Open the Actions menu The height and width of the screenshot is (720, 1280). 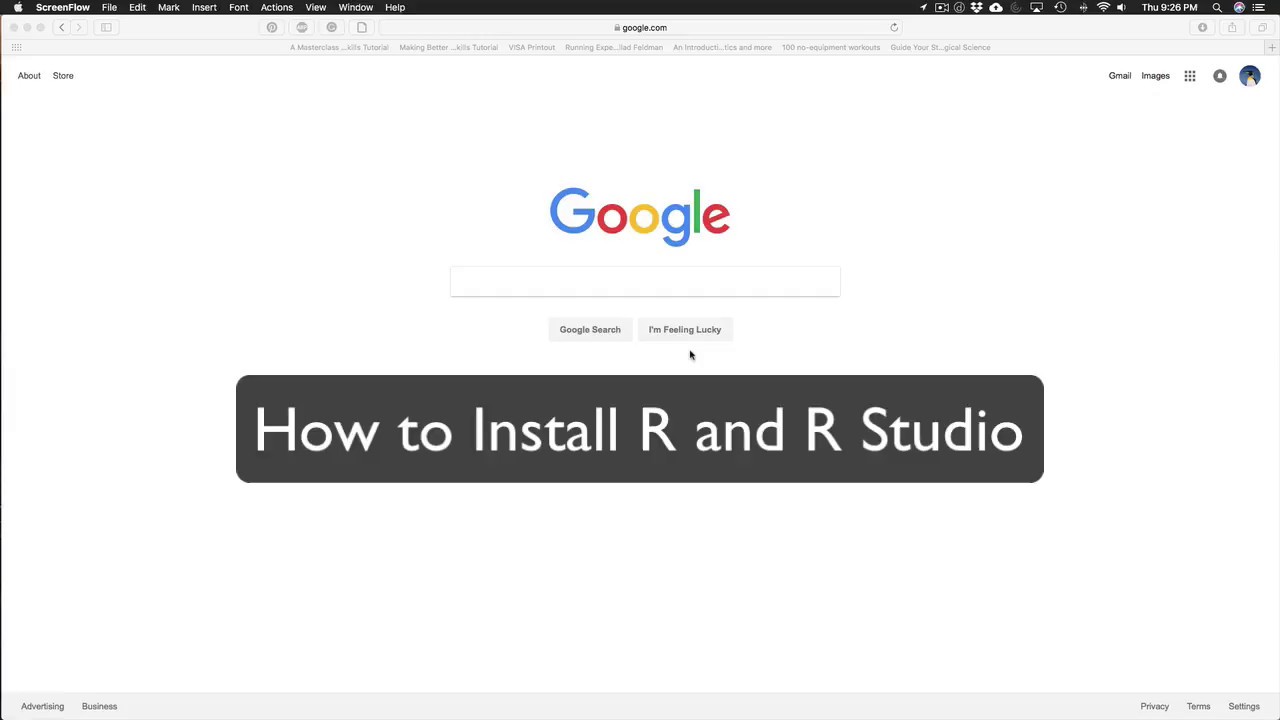(277, 7)
